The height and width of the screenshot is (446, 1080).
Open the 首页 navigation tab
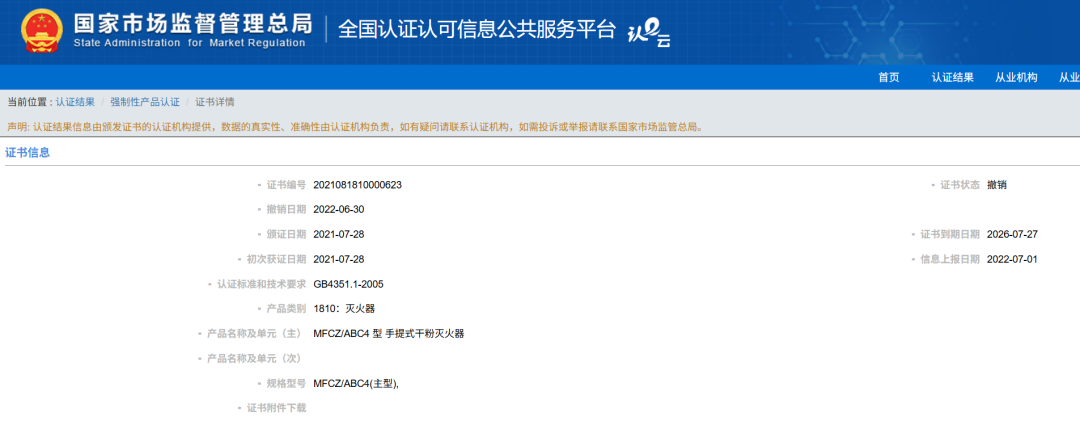click(x=888, y=78)
